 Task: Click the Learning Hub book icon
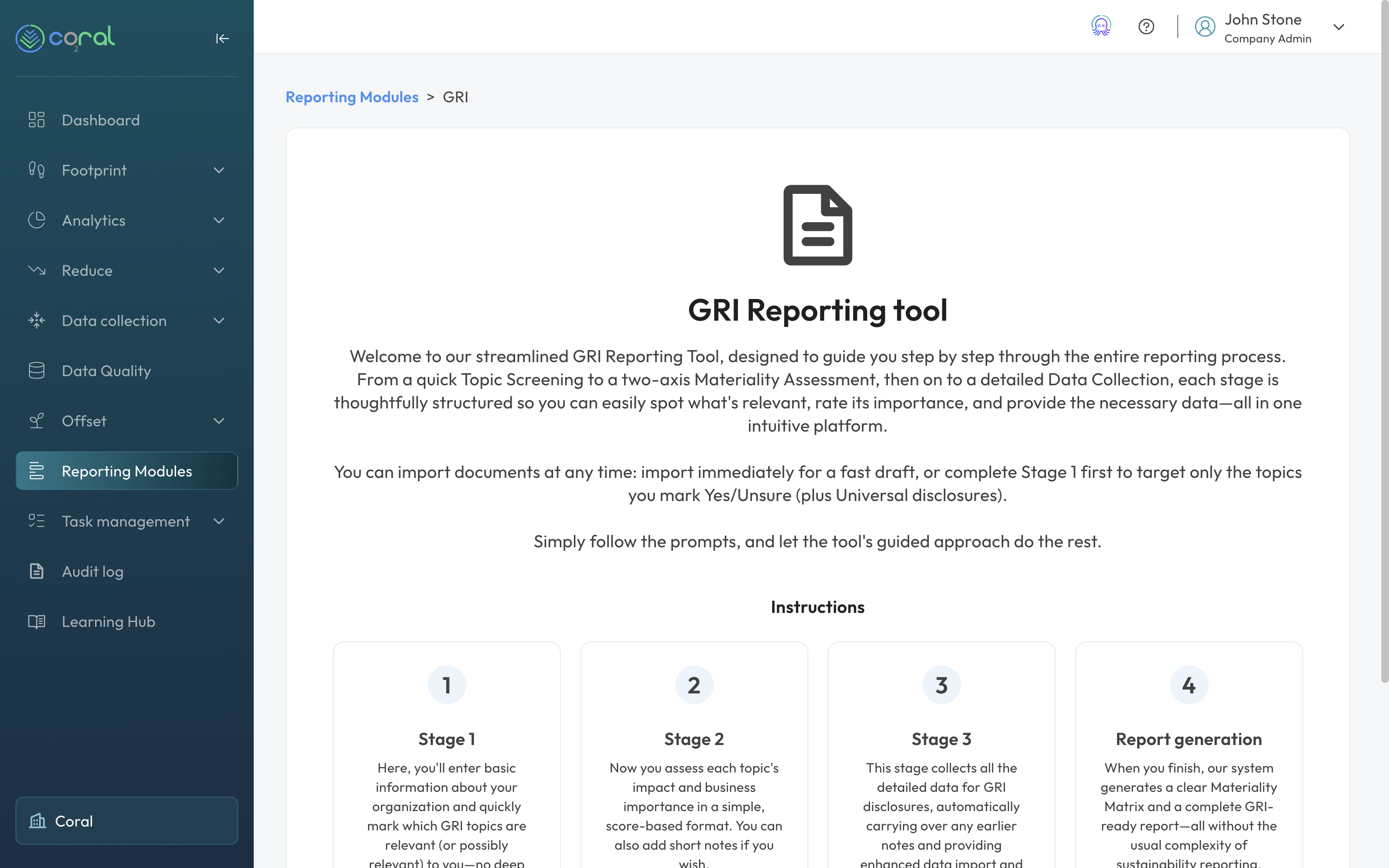(x=37, y=621)
